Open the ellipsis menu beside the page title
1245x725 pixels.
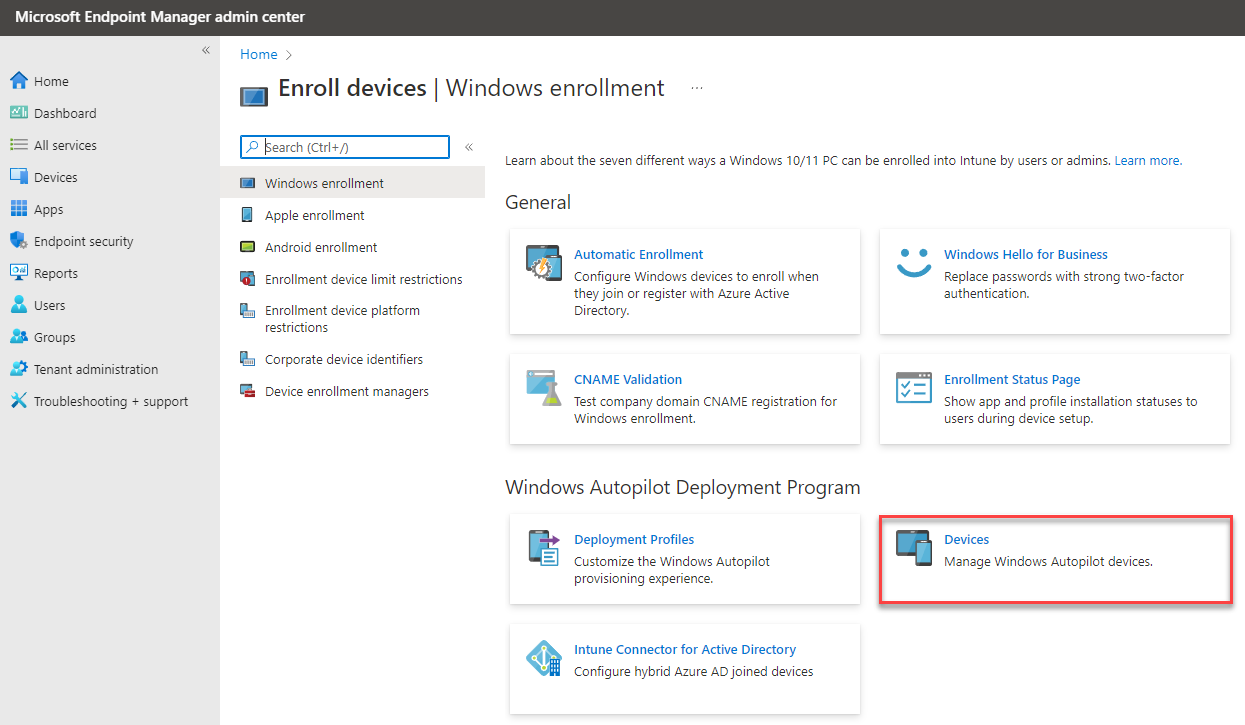(x=696, y=88)
